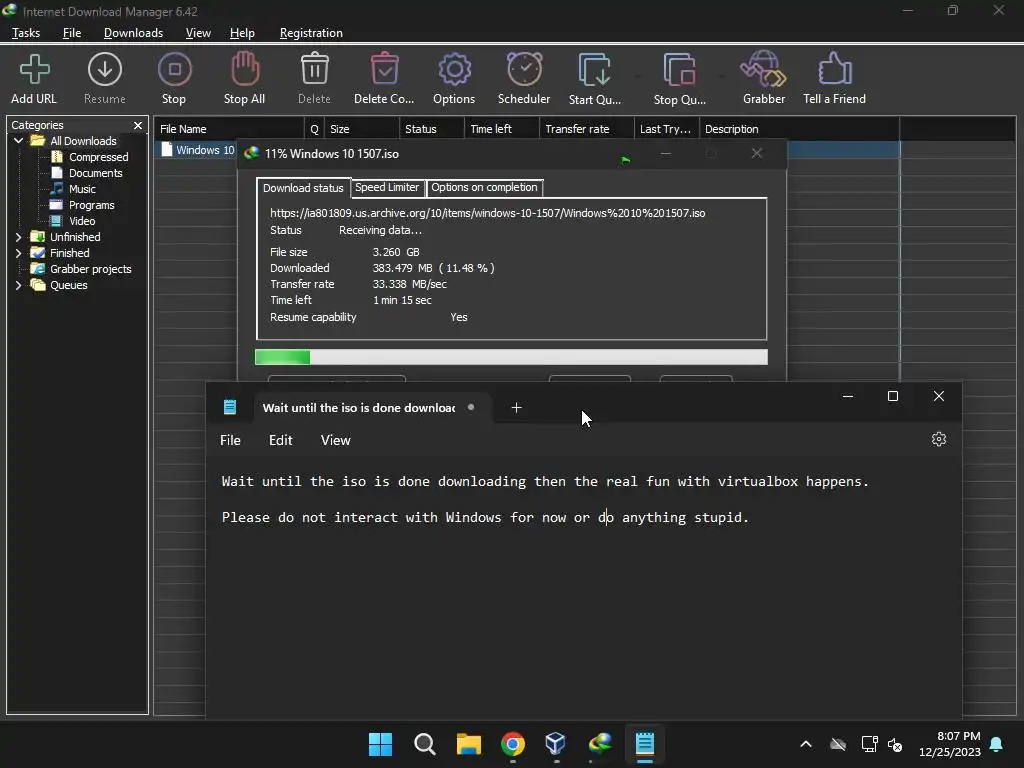Open taskbar Search icon
This screenshot has height=768, width=1024.
click(x=424, y=744)
